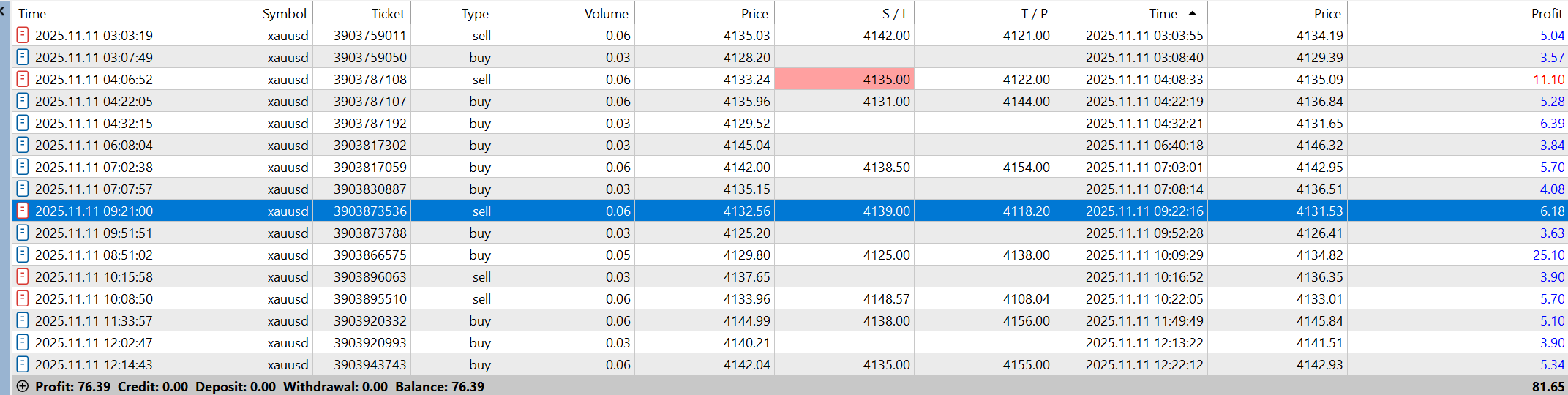1568x395 pixels.
Task: Select the buy icon on the 04:32:15 trade
Action: tap(23, 123)
